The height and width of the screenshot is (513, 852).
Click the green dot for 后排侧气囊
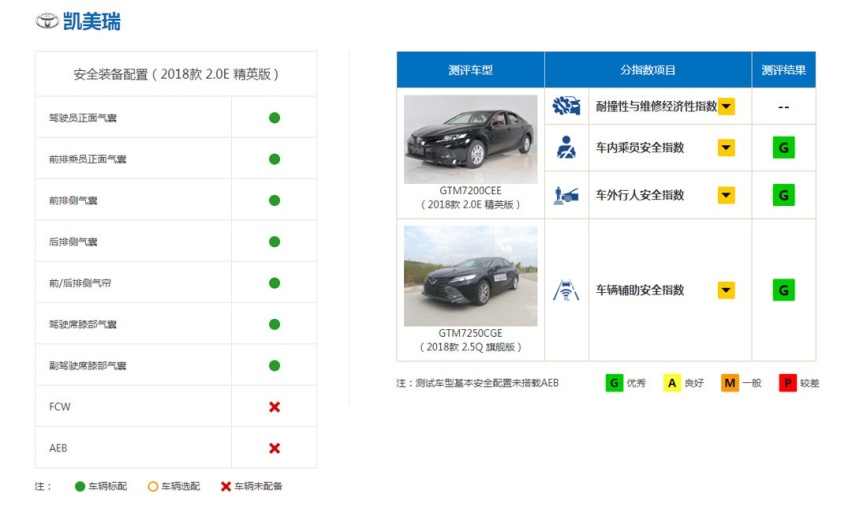(x=274, y=242)
